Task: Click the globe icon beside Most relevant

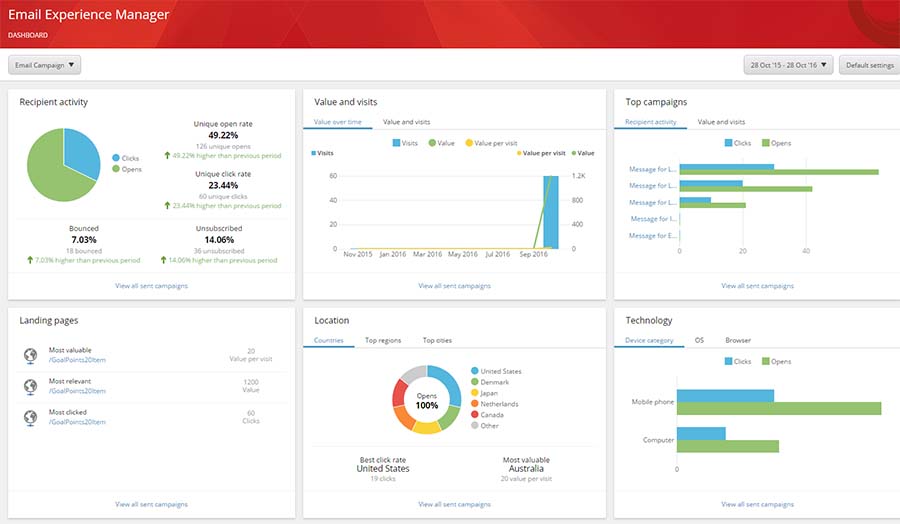Action: [29, 386]
